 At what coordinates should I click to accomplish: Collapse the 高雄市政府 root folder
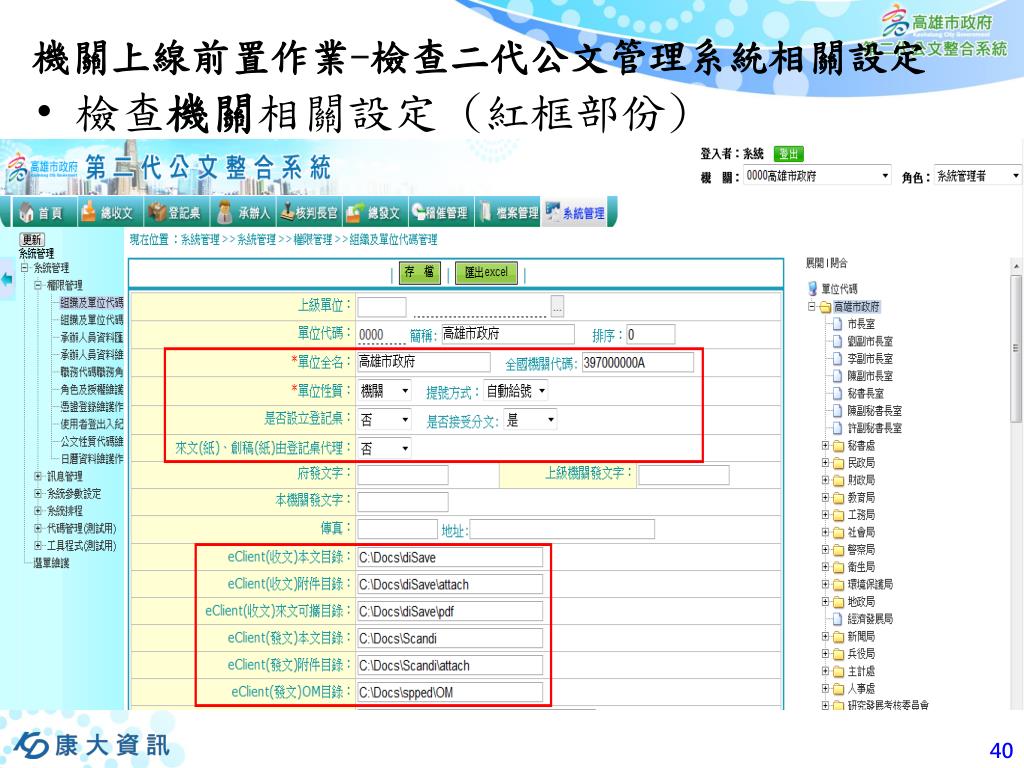812,306
